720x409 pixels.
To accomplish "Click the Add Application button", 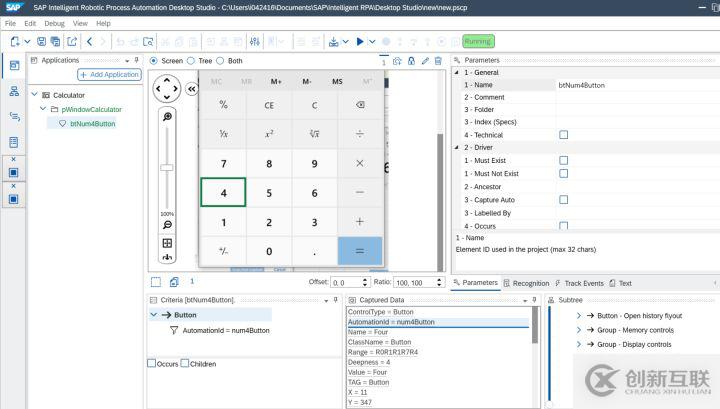I will (109, 74).
